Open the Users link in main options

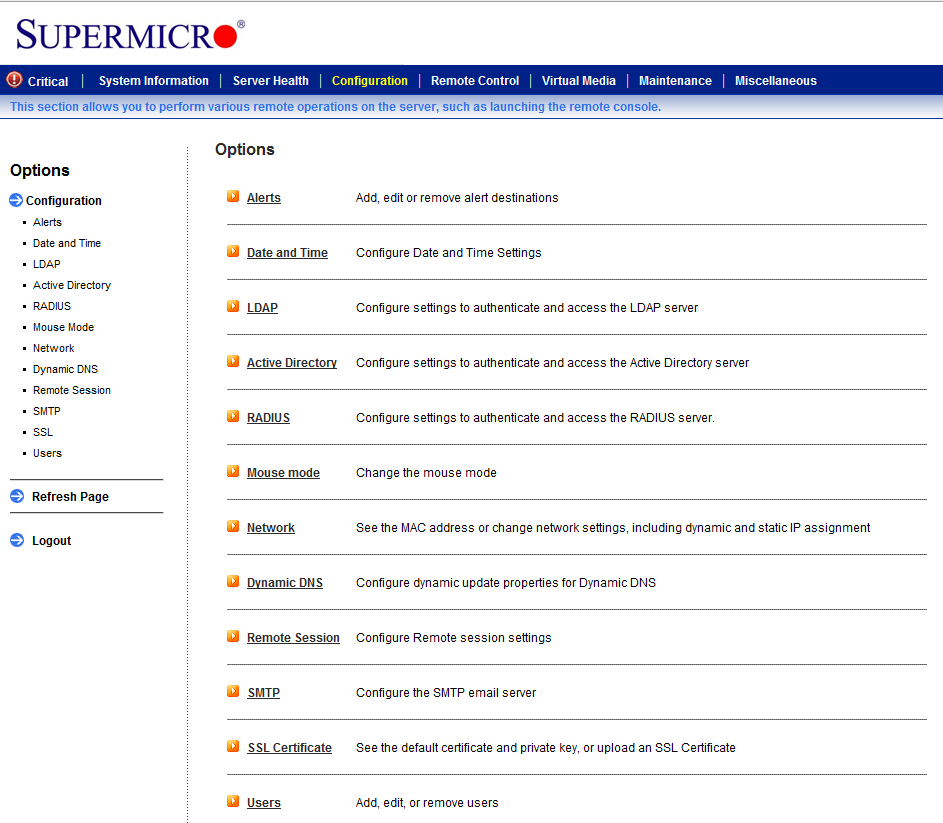point(264,803)
